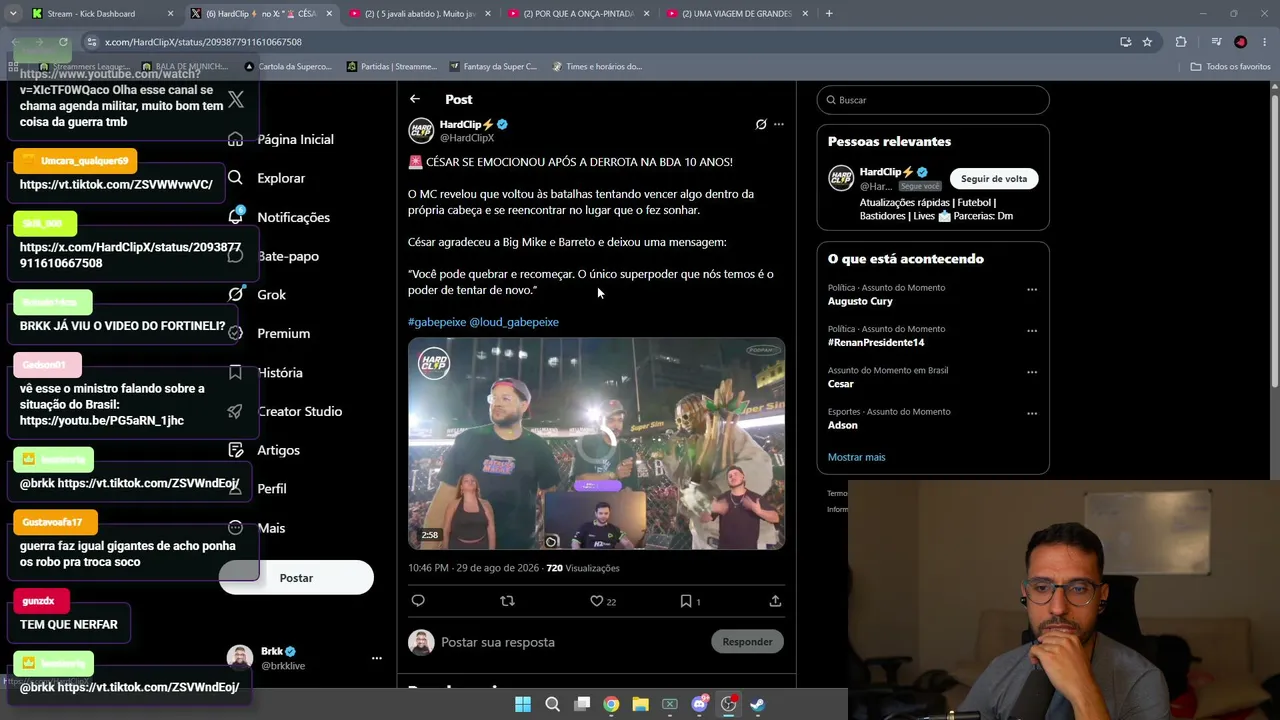Open HardClip profile avatar on the post

coord(421,130)
